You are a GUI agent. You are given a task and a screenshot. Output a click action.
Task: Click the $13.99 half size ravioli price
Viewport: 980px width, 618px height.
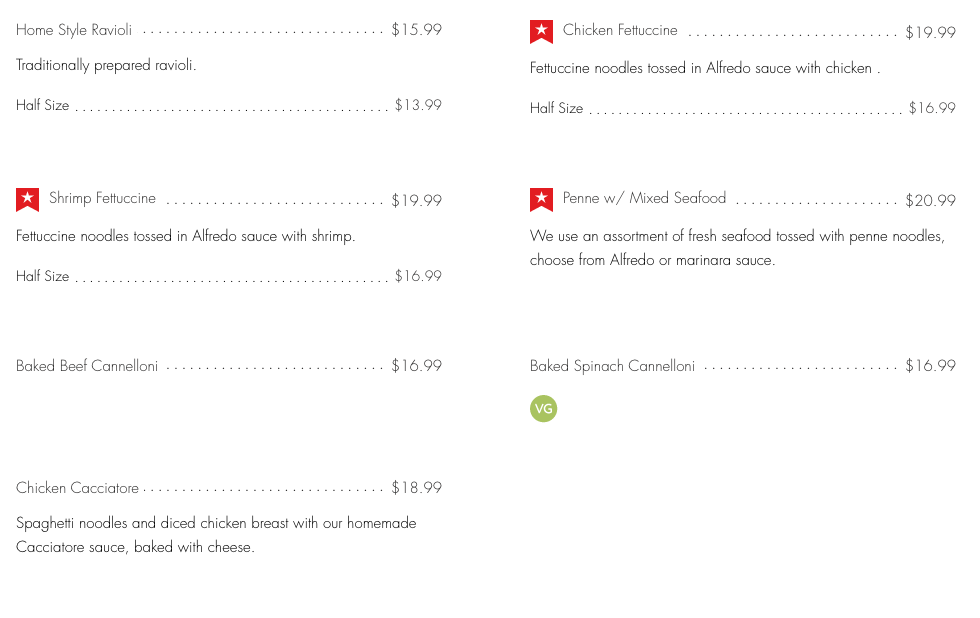pos(418,105)
